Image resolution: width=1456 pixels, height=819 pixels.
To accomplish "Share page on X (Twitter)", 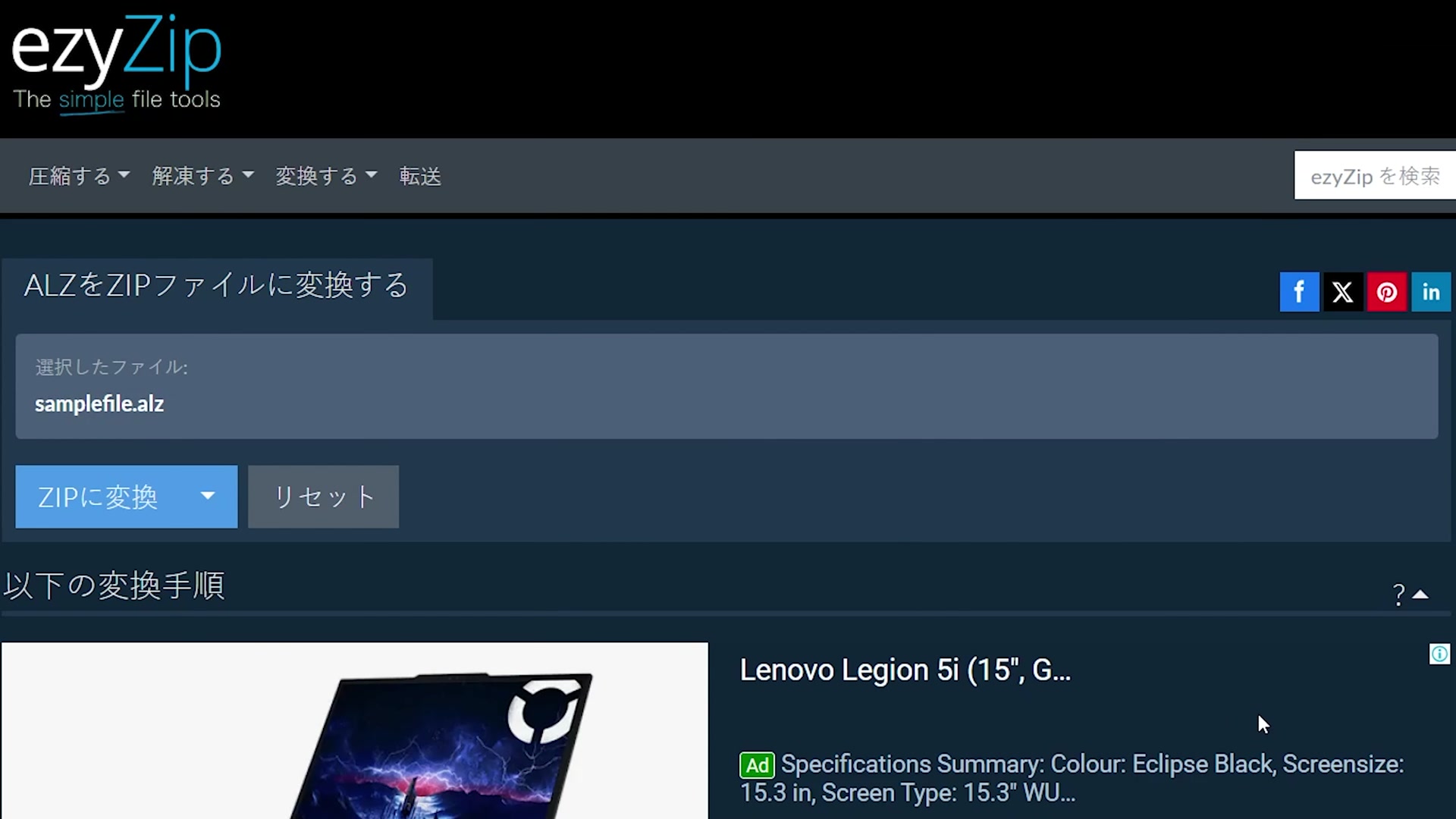I will 1343,292.
